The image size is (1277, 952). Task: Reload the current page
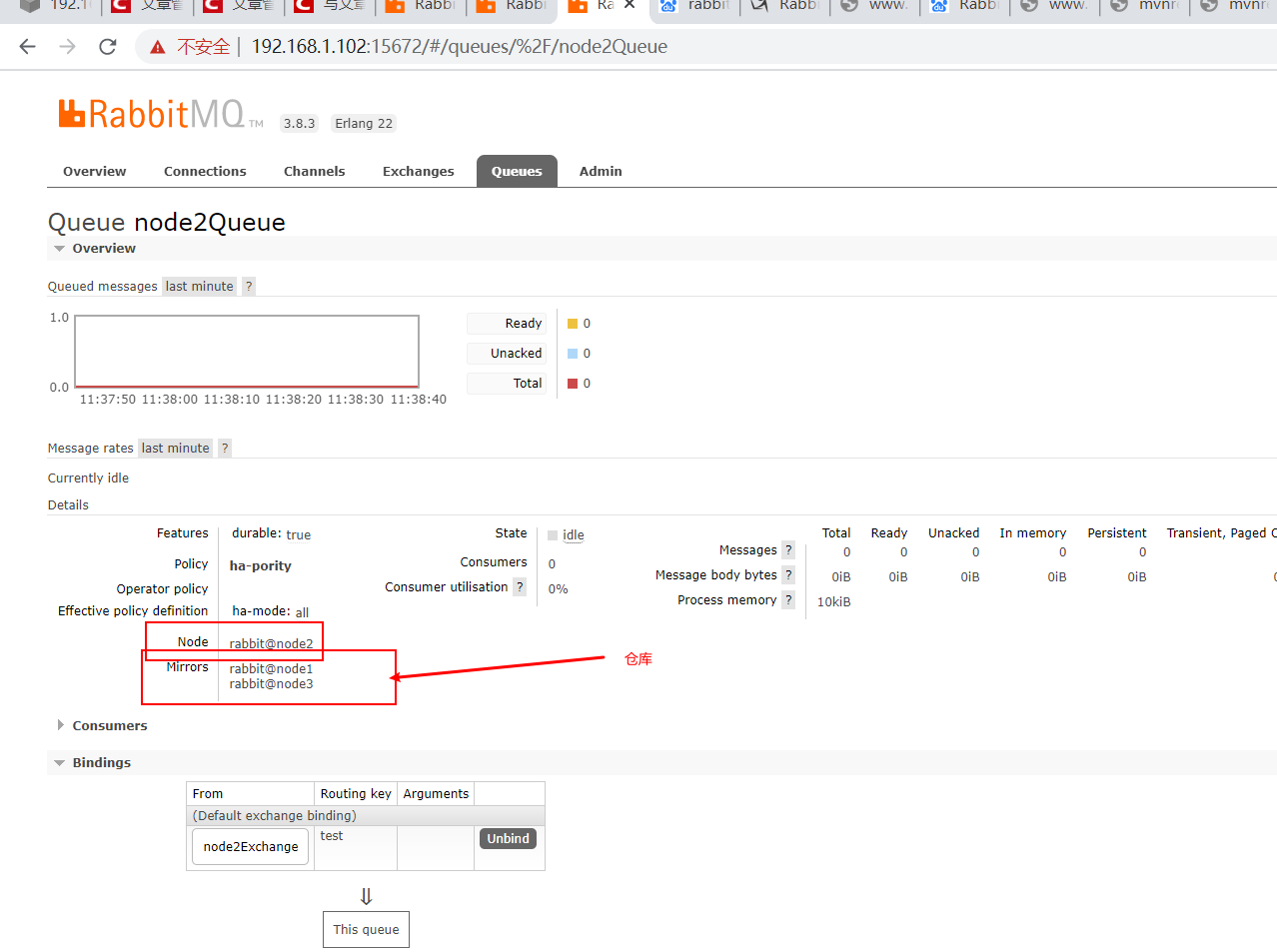coord(108,46)
